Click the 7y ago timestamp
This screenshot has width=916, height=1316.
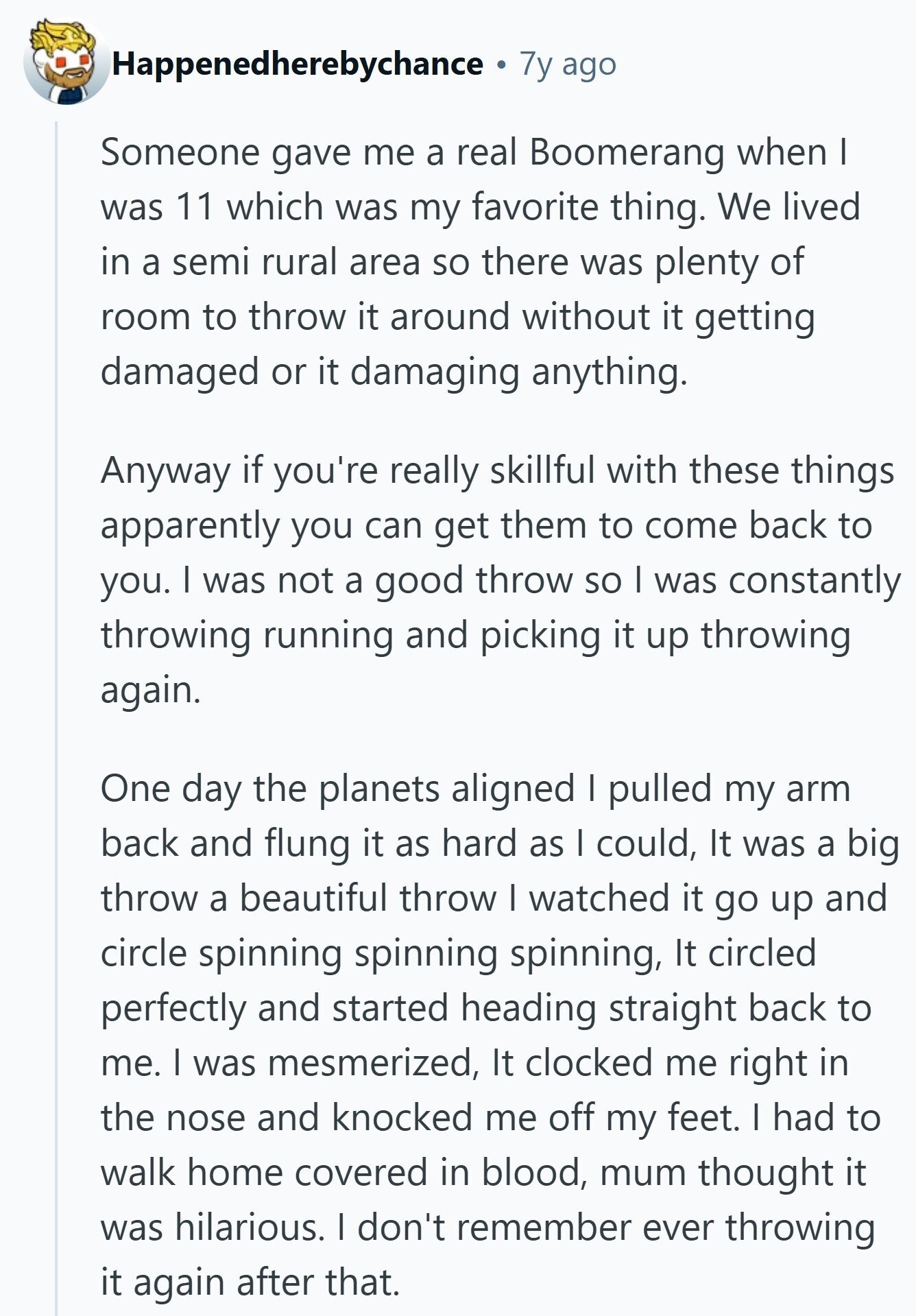[568, 64]
